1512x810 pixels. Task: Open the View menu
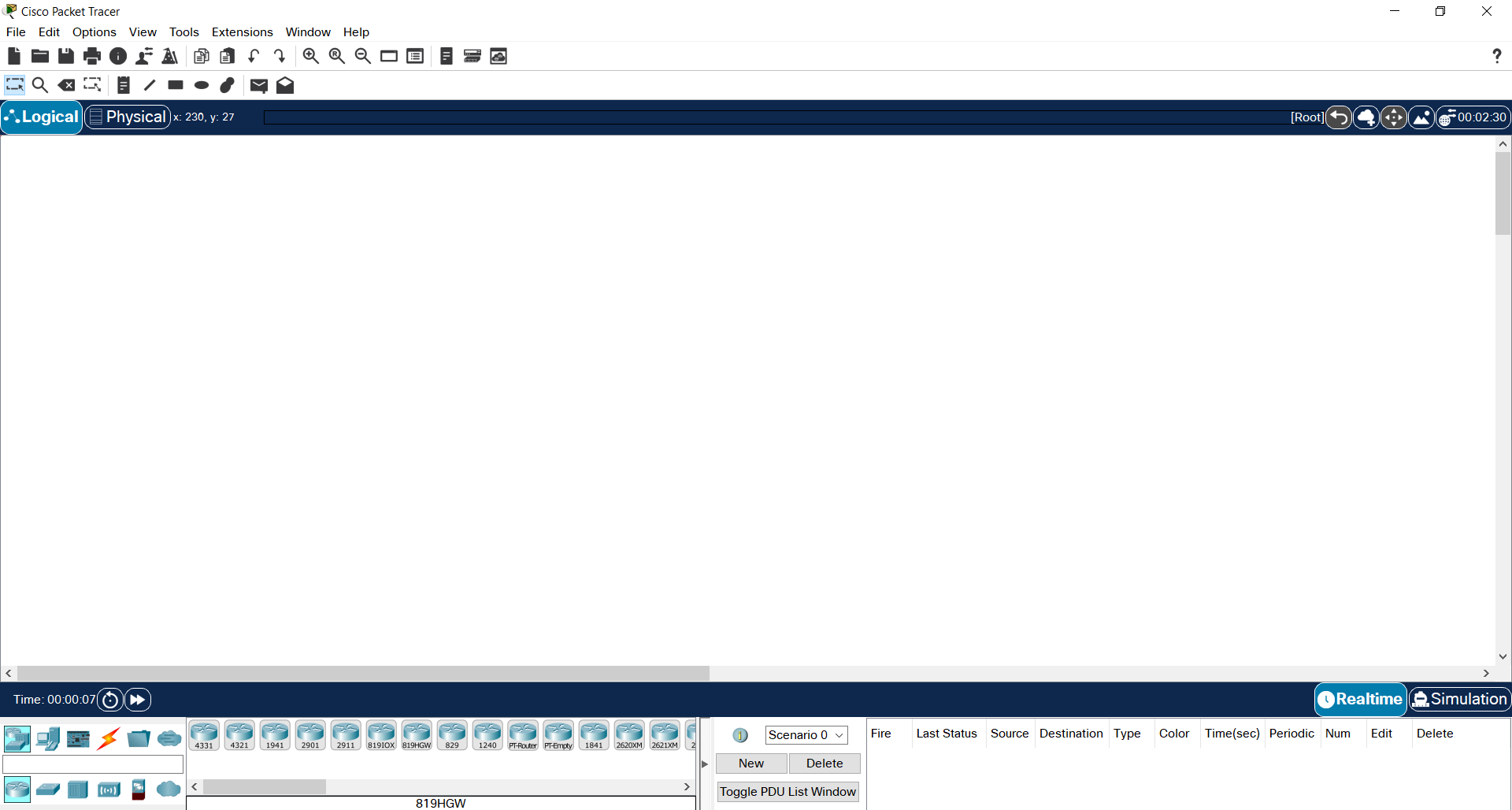point(143,32)
